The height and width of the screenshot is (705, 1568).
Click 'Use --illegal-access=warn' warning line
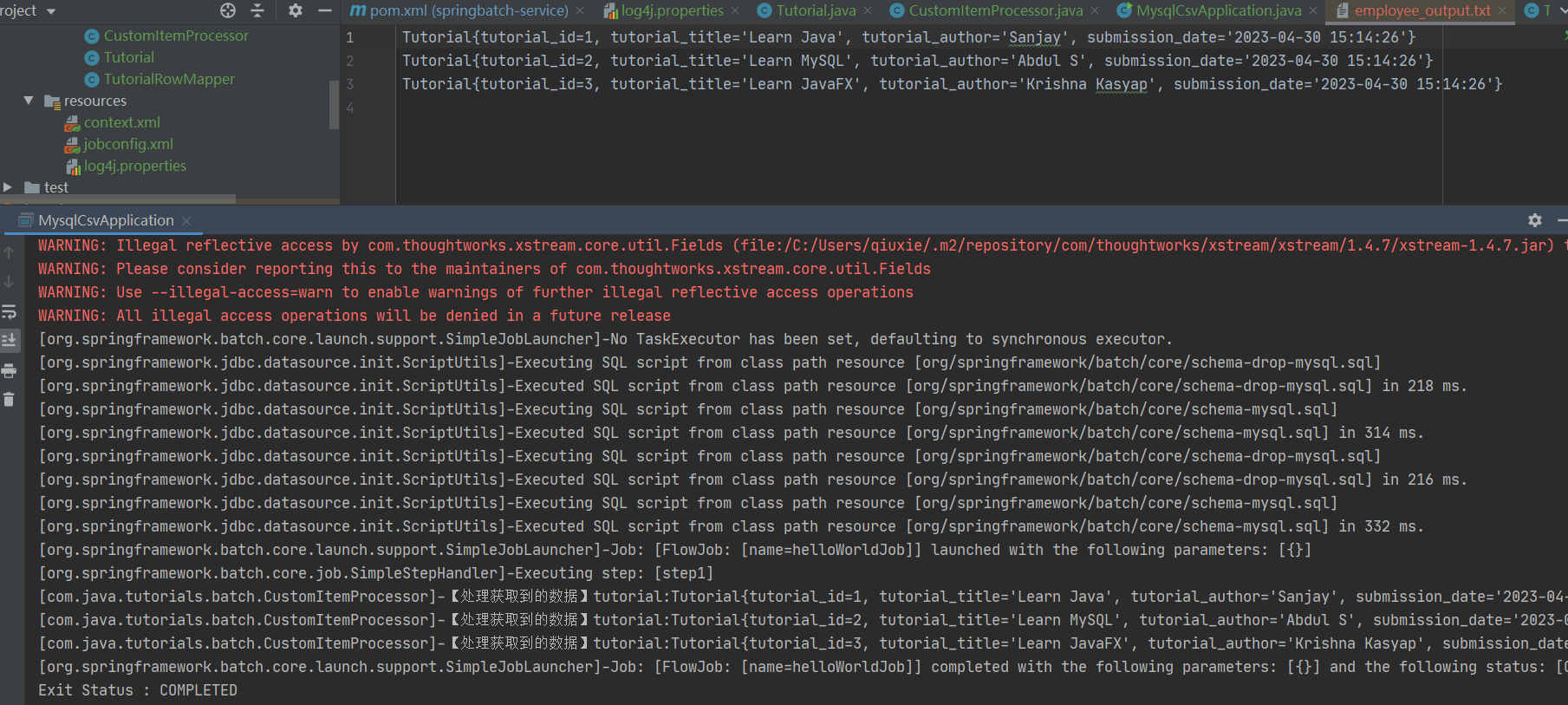pyautogui.click(x=476, y=292)
